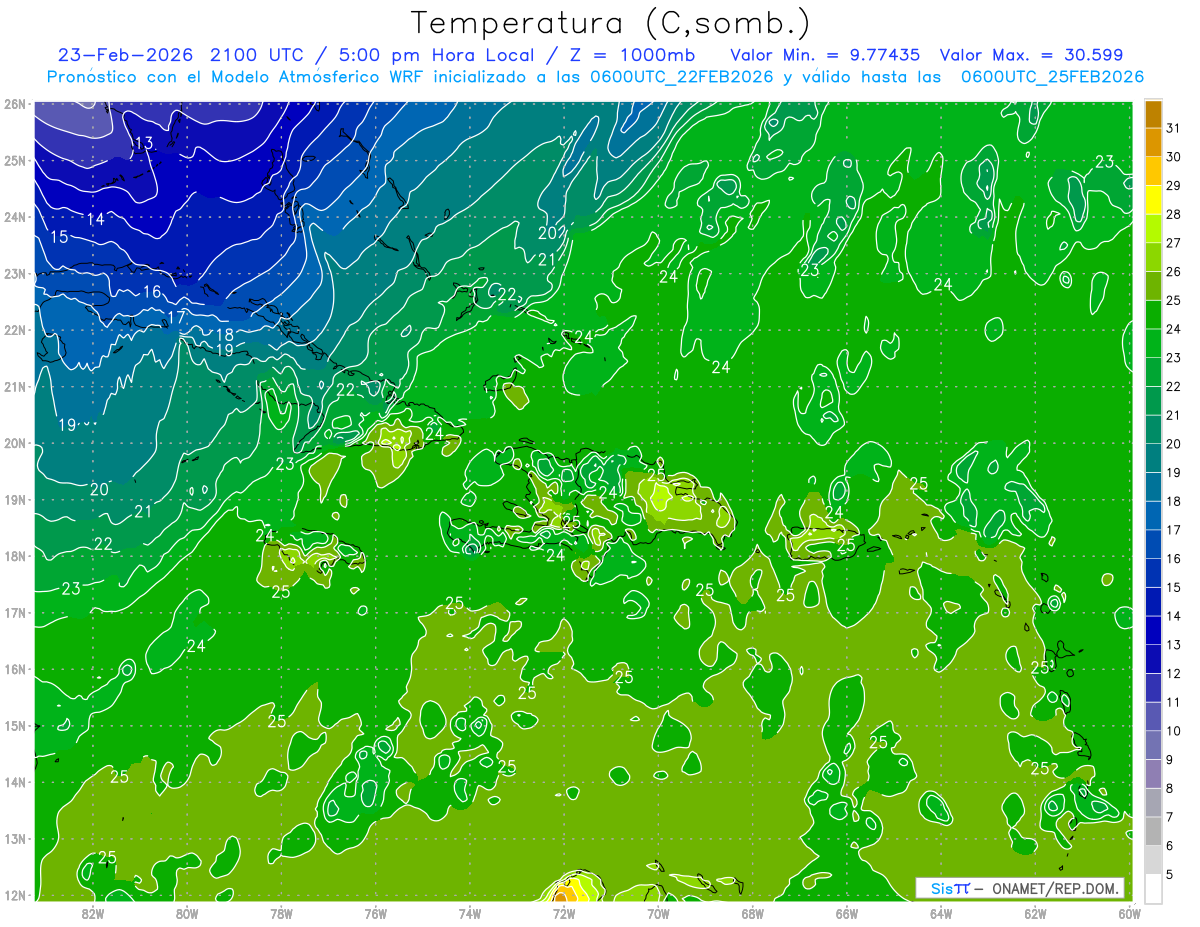Click the "66W" longitude axis label
Image resolution: width=1200 pixels, height=927 pixels.
pos(847,912)
